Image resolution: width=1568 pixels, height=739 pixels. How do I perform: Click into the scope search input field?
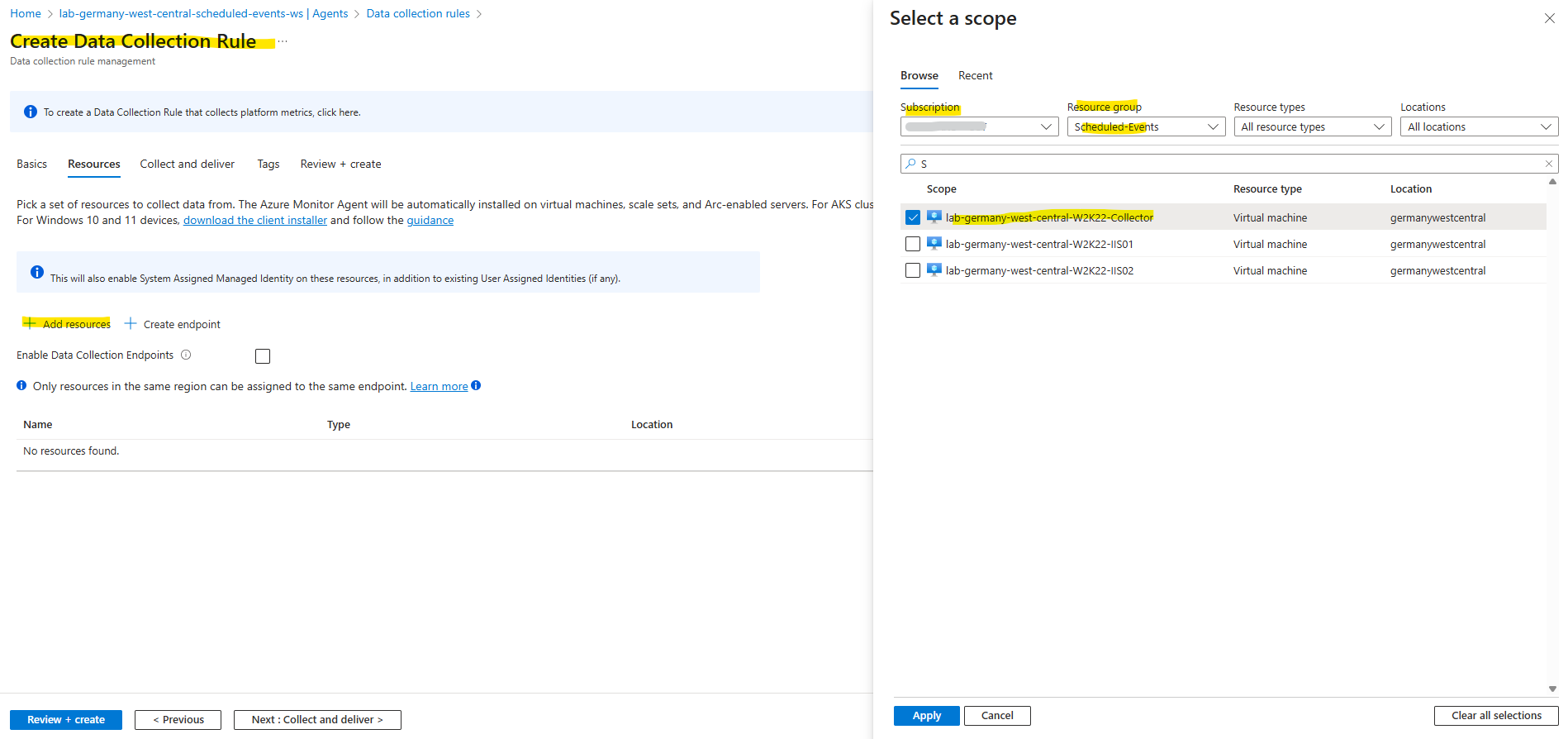coord(1229,164)
